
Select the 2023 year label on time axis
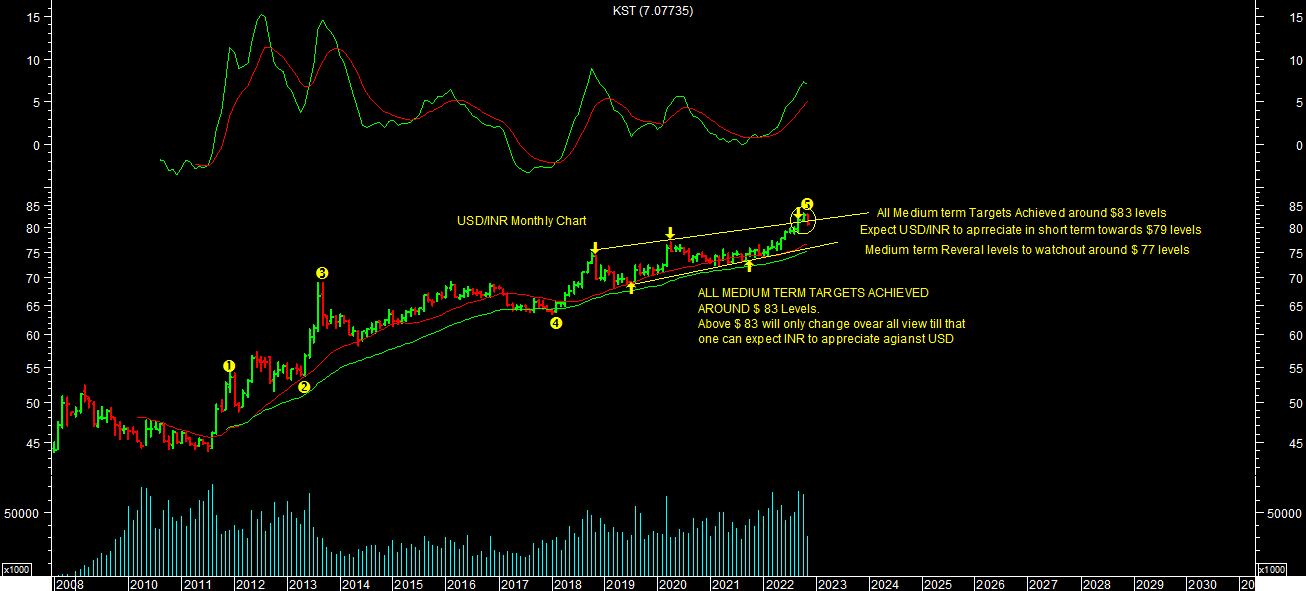point(831,584)
